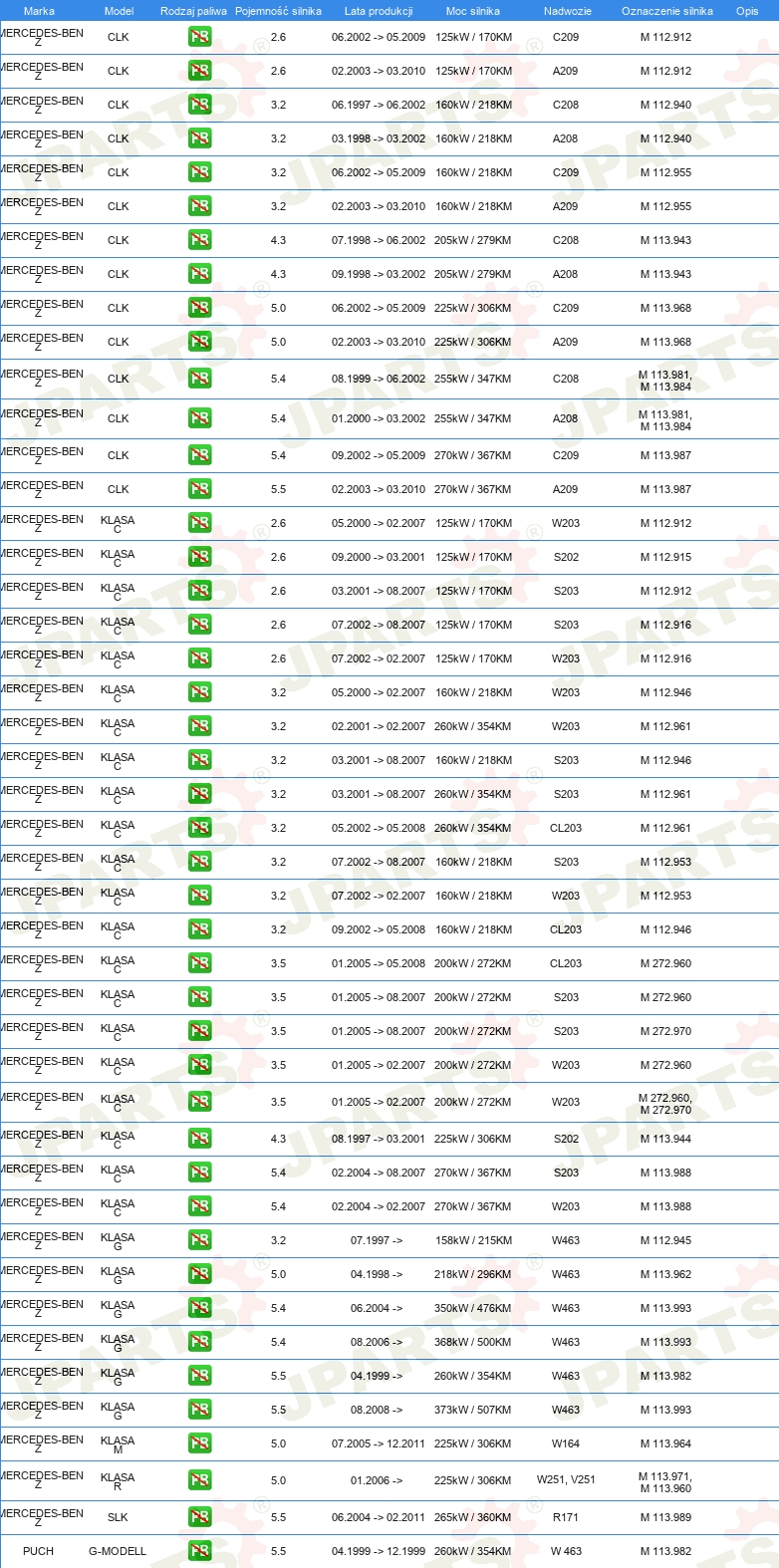Select engine code M 113.964
This screenshot has width=779, height=1568.
pyautogui.click(x=665, y=1444)
